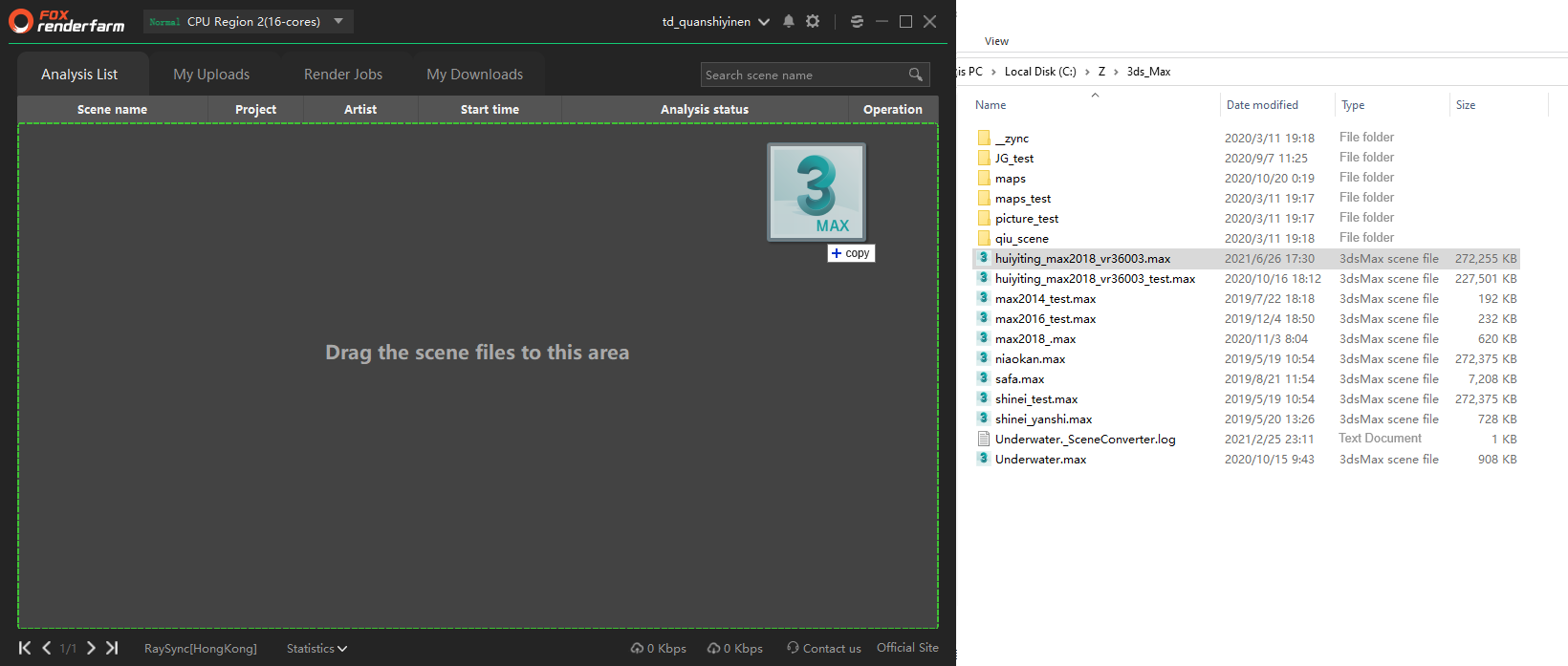Image resolution: width=1568 pixels, height=666 pixels.
Task: Click download speed cloud icon
Action: click(x=713, y=648)
